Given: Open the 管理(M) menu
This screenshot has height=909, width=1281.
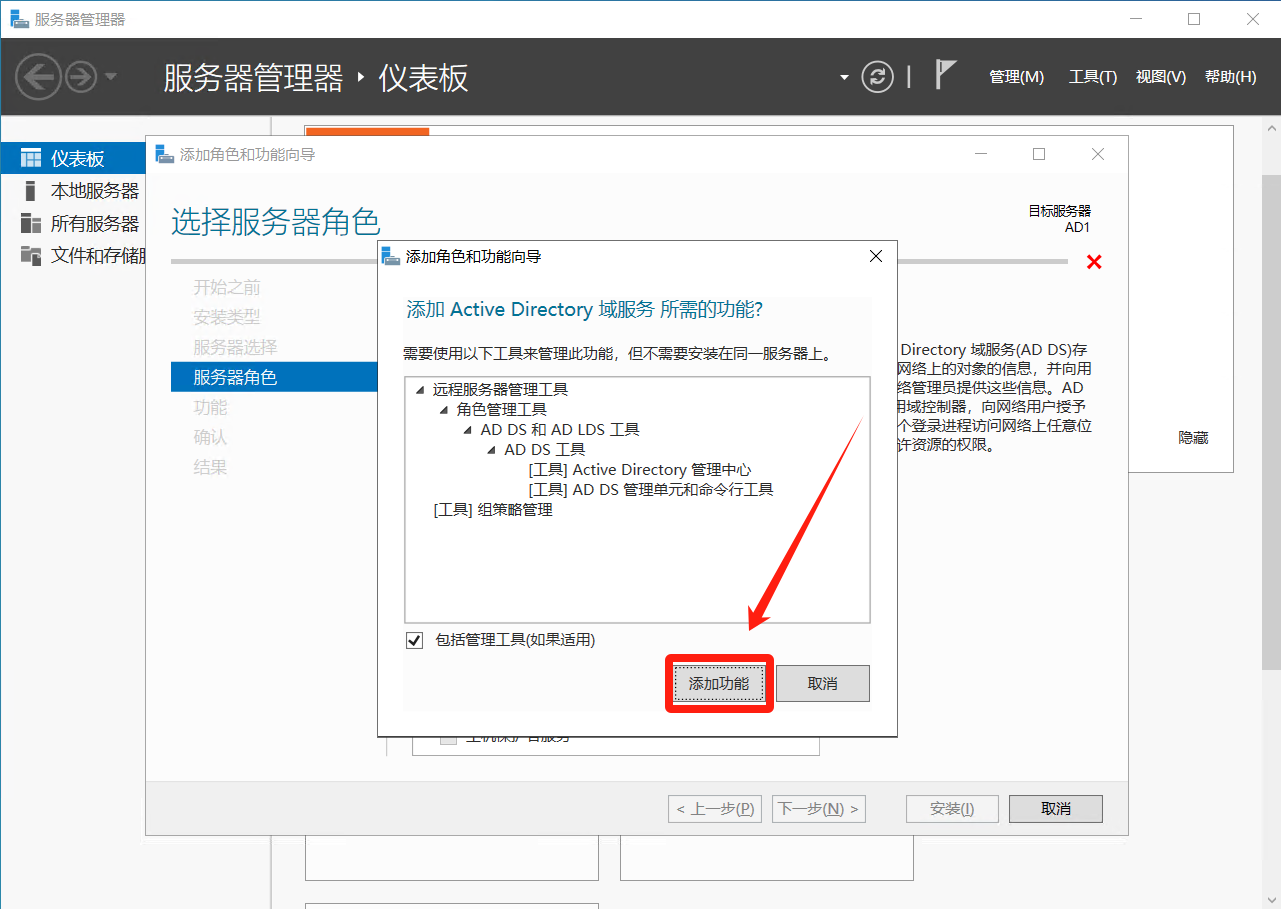Looking at the screenshot, I should pos(1016,77).
